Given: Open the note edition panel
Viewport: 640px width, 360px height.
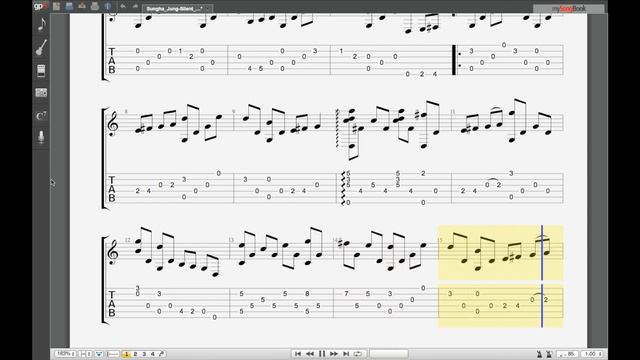Looking at the screenshot, I should coord(41,25).
